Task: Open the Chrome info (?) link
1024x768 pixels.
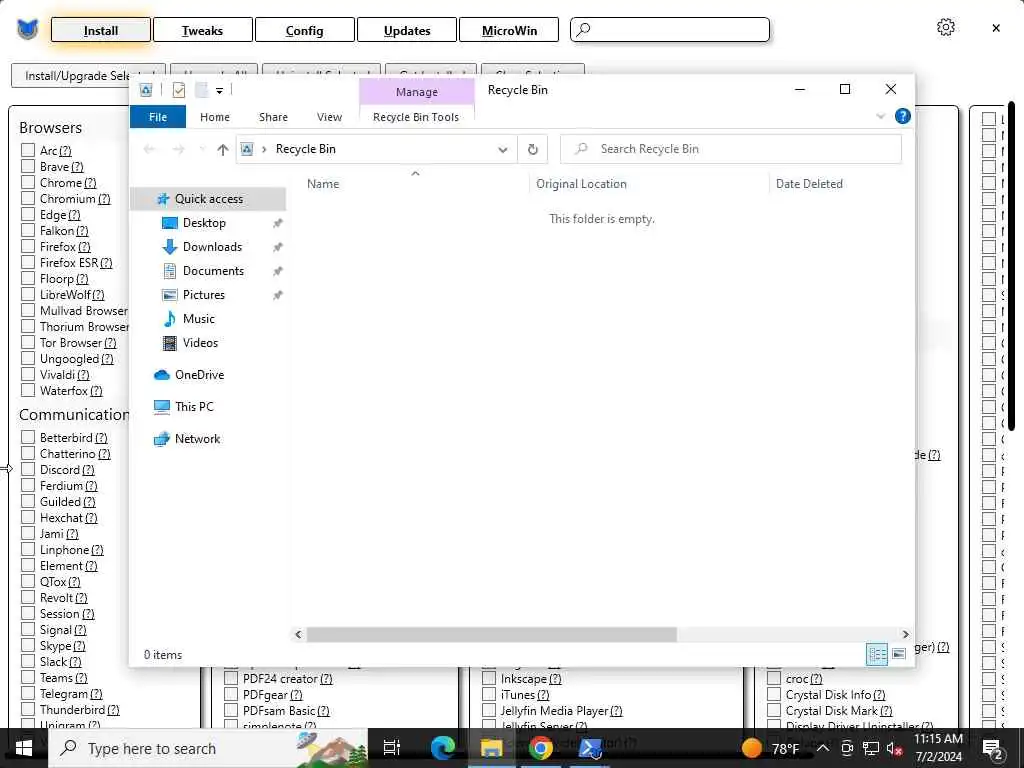Action: click(x=90, y=183)
